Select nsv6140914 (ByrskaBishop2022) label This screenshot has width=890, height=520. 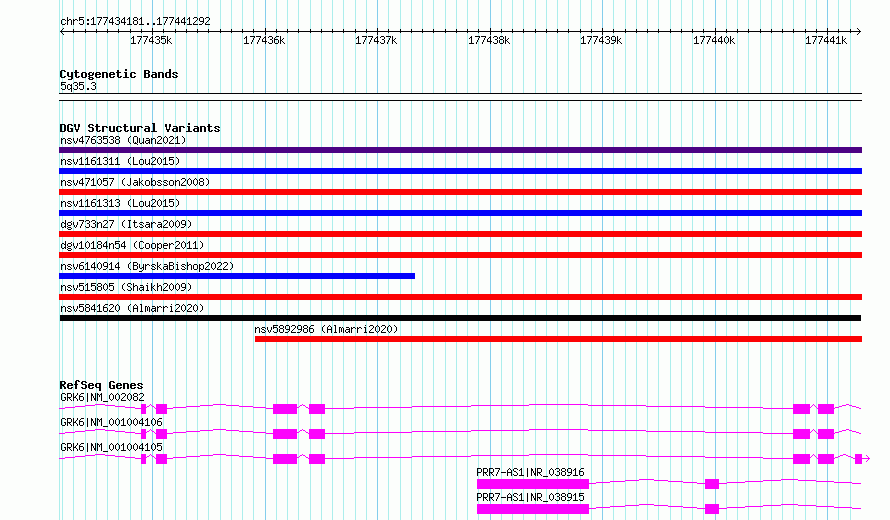tap(147, 266)
